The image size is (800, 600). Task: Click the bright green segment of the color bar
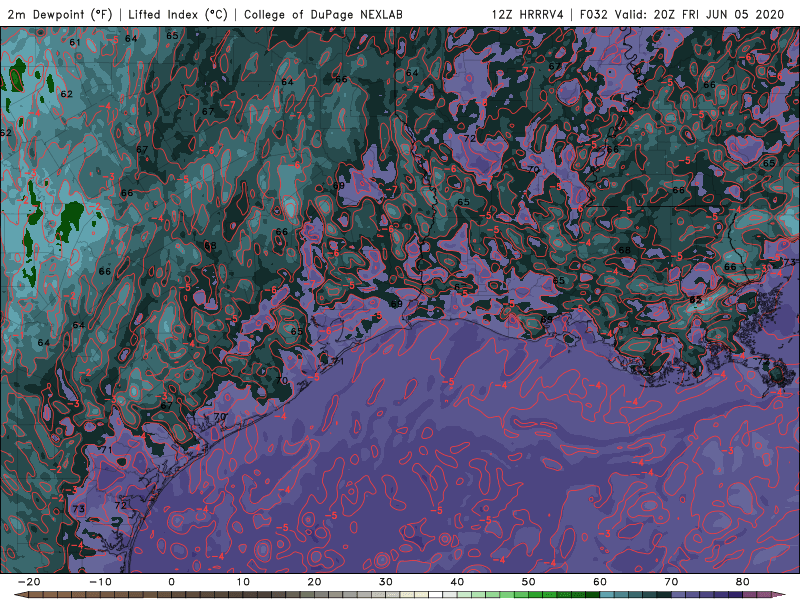[536, 595]
